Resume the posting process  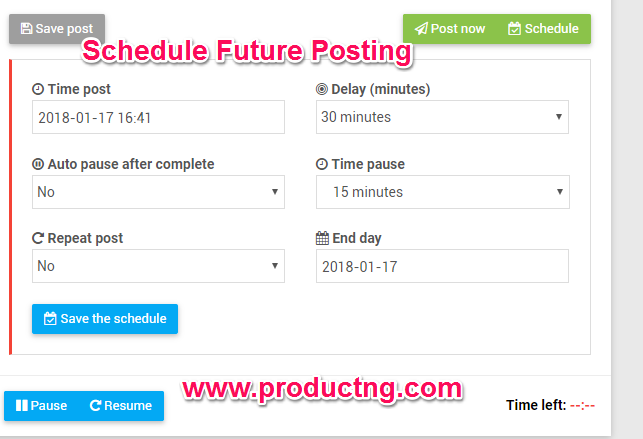tap(121, 406)
